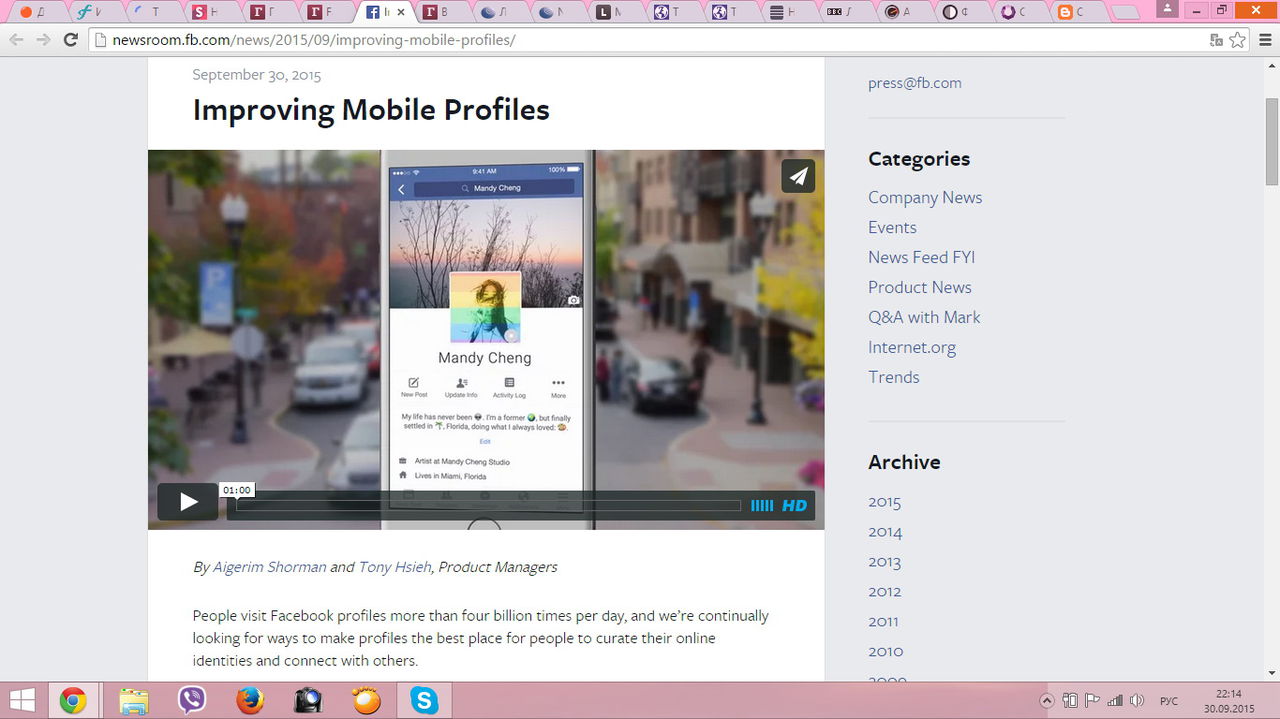Open Viber from the taskbar

[x=192, y=701]
